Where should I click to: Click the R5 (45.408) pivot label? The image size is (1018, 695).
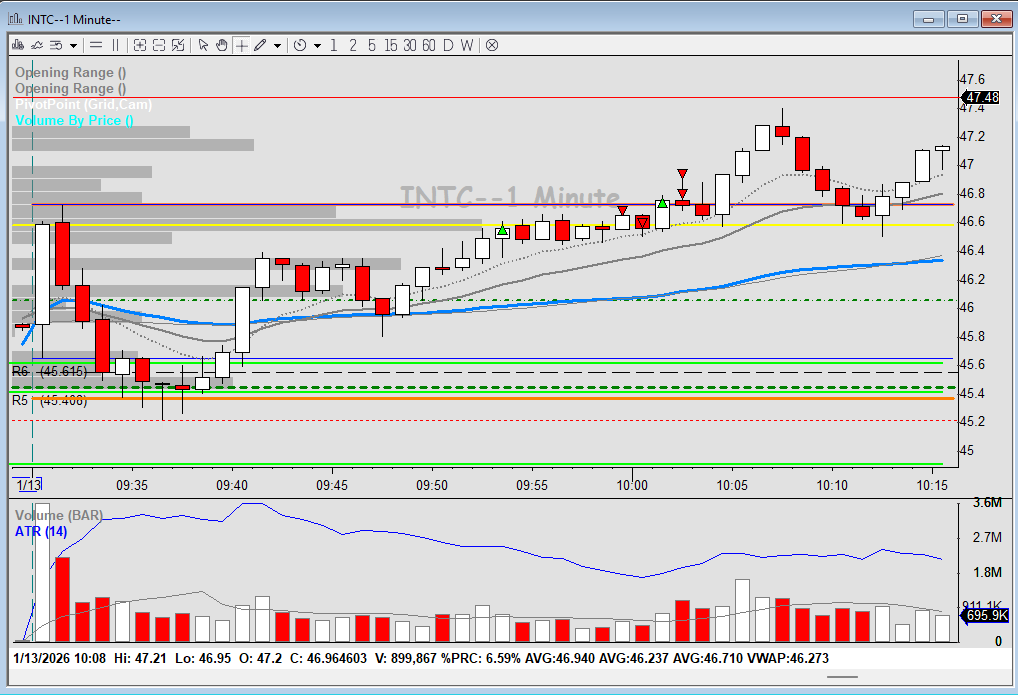tap(49, 400)
